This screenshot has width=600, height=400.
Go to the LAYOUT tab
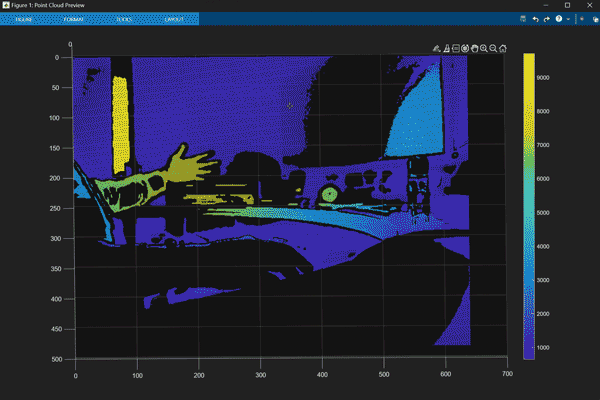(x=173, y=19)
